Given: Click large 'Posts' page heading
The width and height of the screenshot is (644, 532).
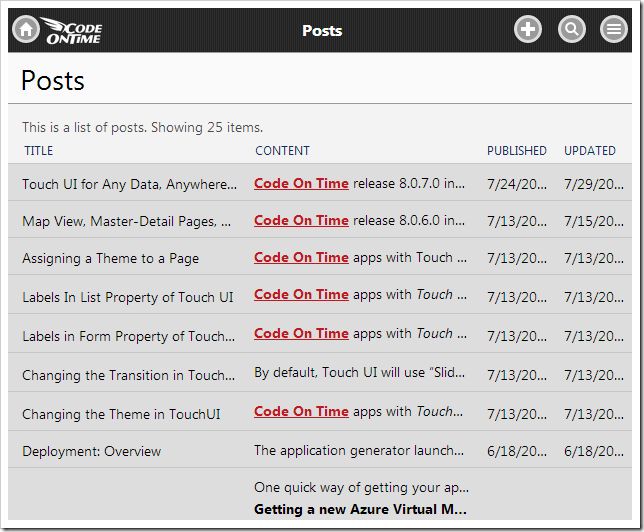Looking at the screenshot, I should click(x=53, y=81).
